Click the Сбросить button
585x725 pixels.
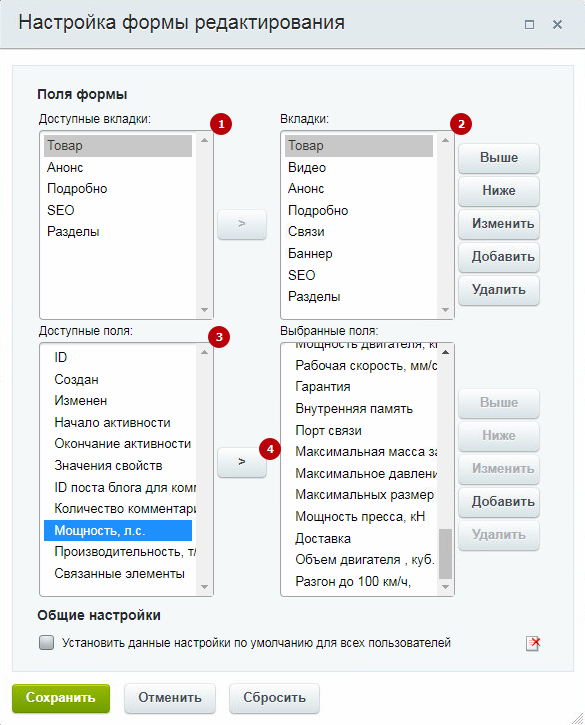tap(274, 698)
